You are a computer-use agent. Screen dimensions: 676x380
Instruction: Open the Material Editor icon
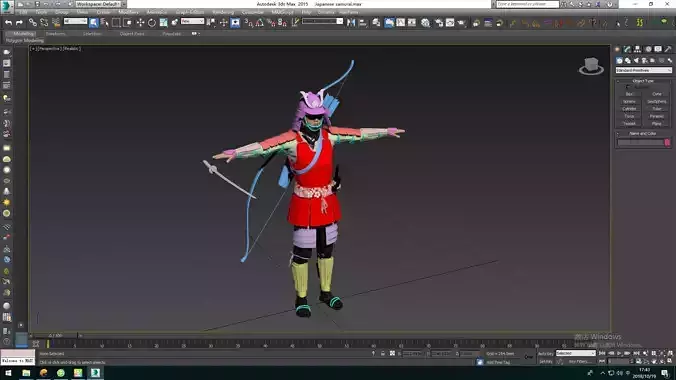[x=426, y=22]
